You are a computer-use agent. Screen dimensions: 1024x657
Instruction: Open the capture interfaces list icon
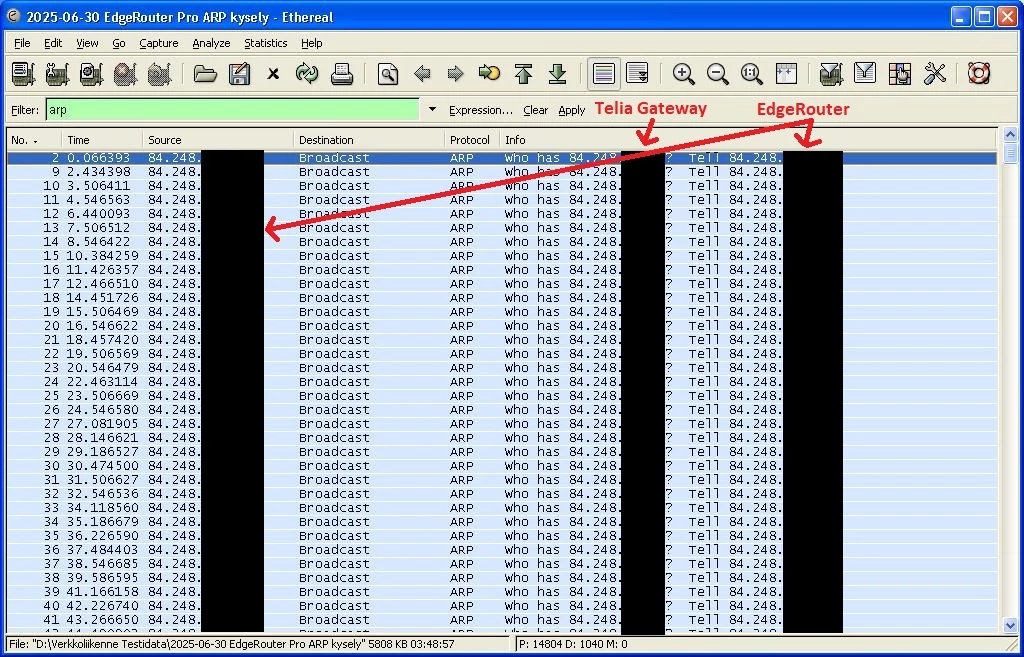coord(24,74)
